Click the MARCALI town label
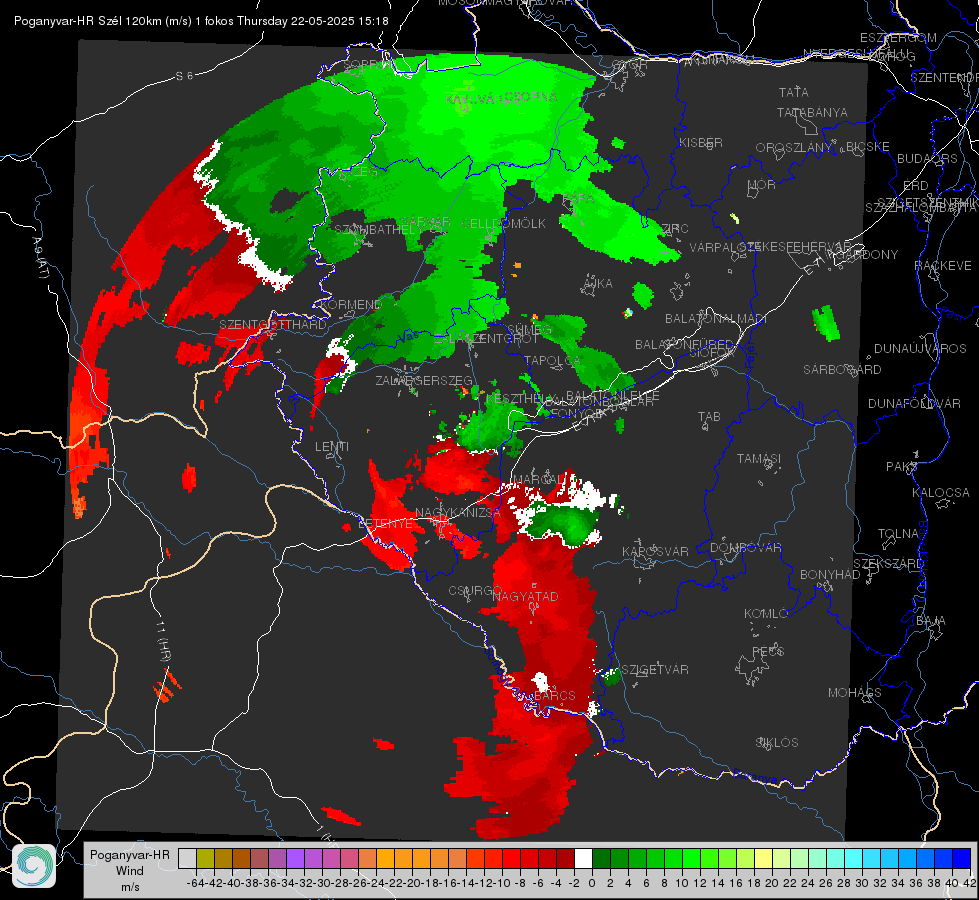The width and height of the screenshot is (979, 900). click(538, 480)
